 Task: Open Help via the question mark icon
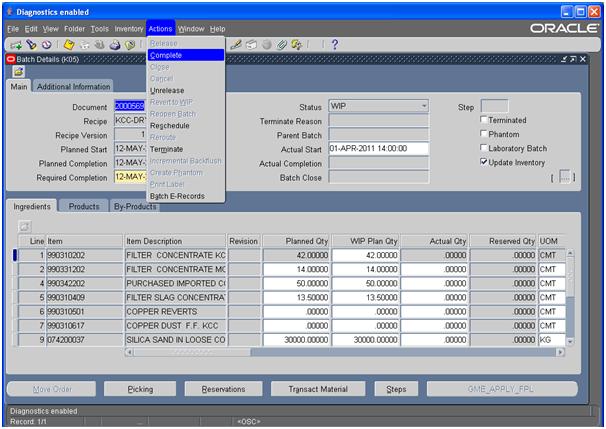tap(334, 45)
